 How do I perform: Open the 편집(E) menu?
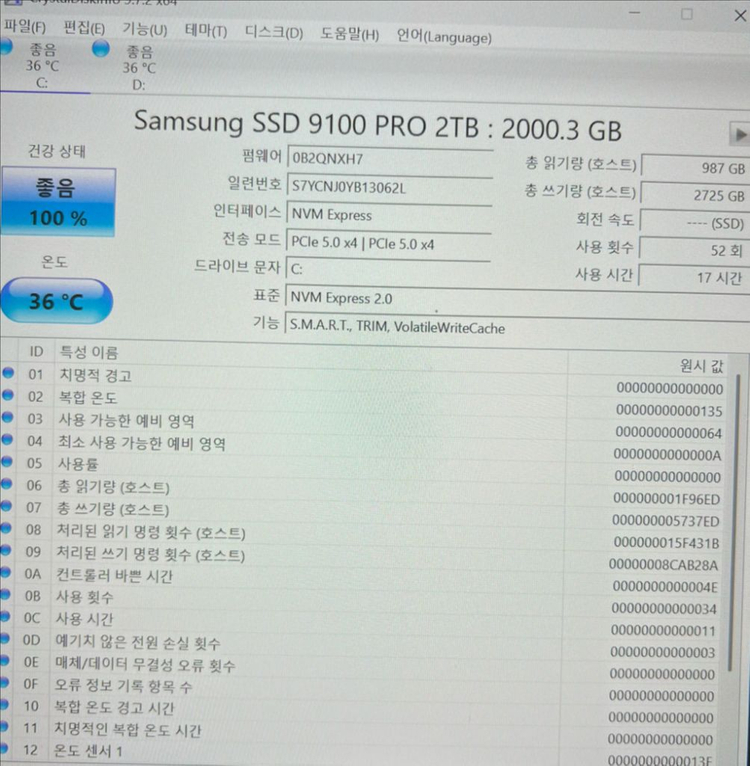point(84,28)
